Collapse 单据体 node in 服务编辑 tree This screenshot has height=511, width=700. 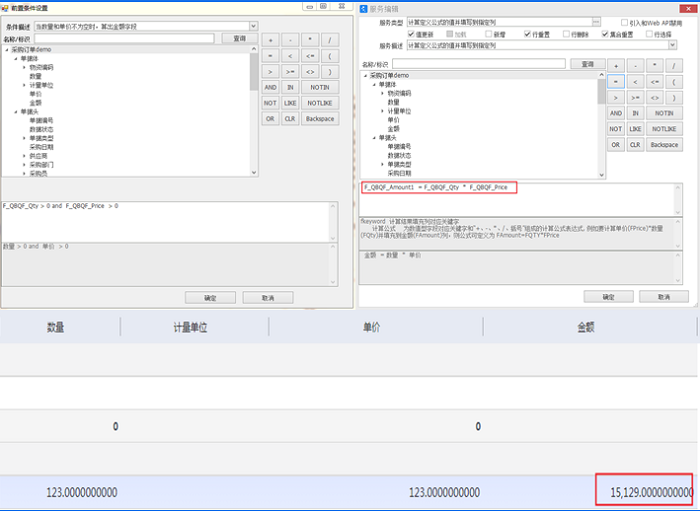[x=374, y=84]
